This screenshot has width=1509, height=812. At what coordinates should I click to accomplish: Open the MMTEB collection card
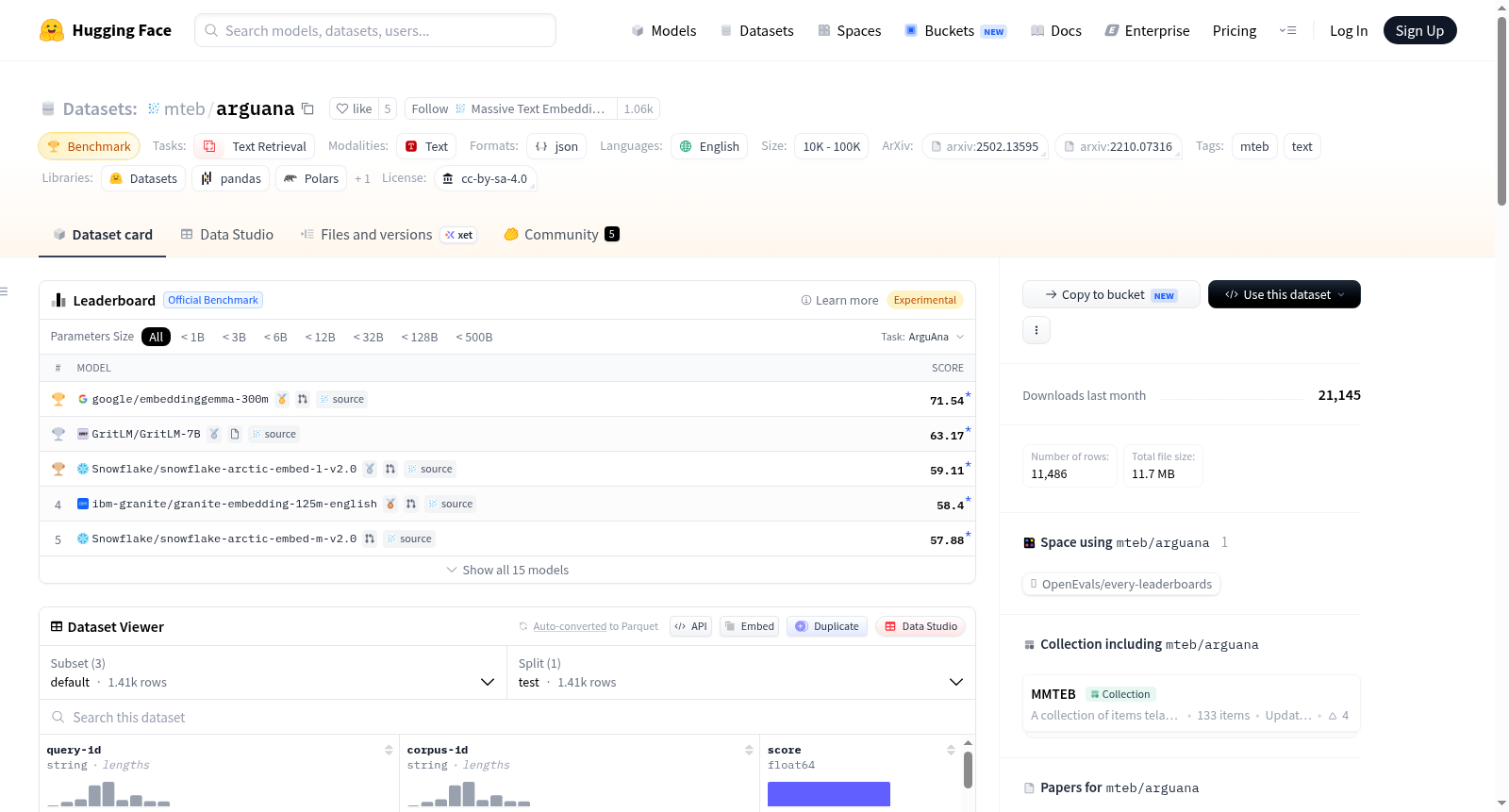pyautogui.click(x=1191, y=704)
